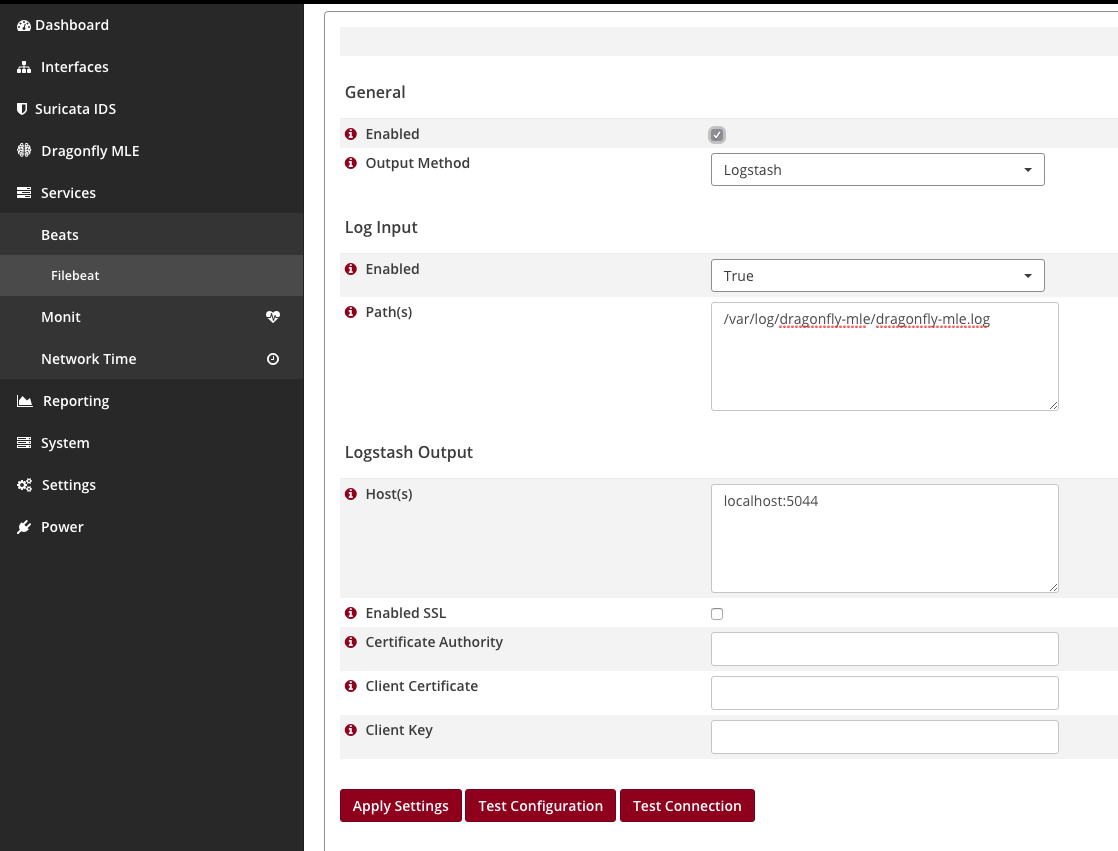Click the System server icon

[24, 443]
